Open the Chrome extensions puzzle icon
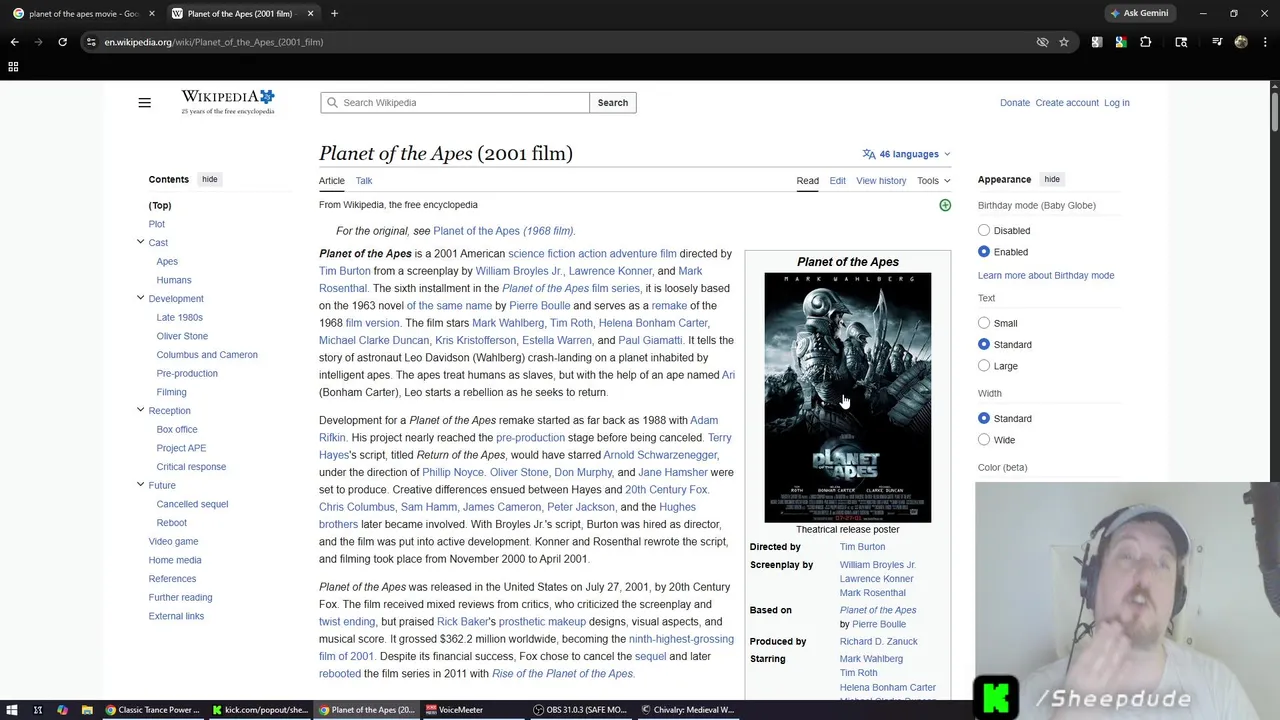1280x720 pixels. click(x=1145, y=42)
